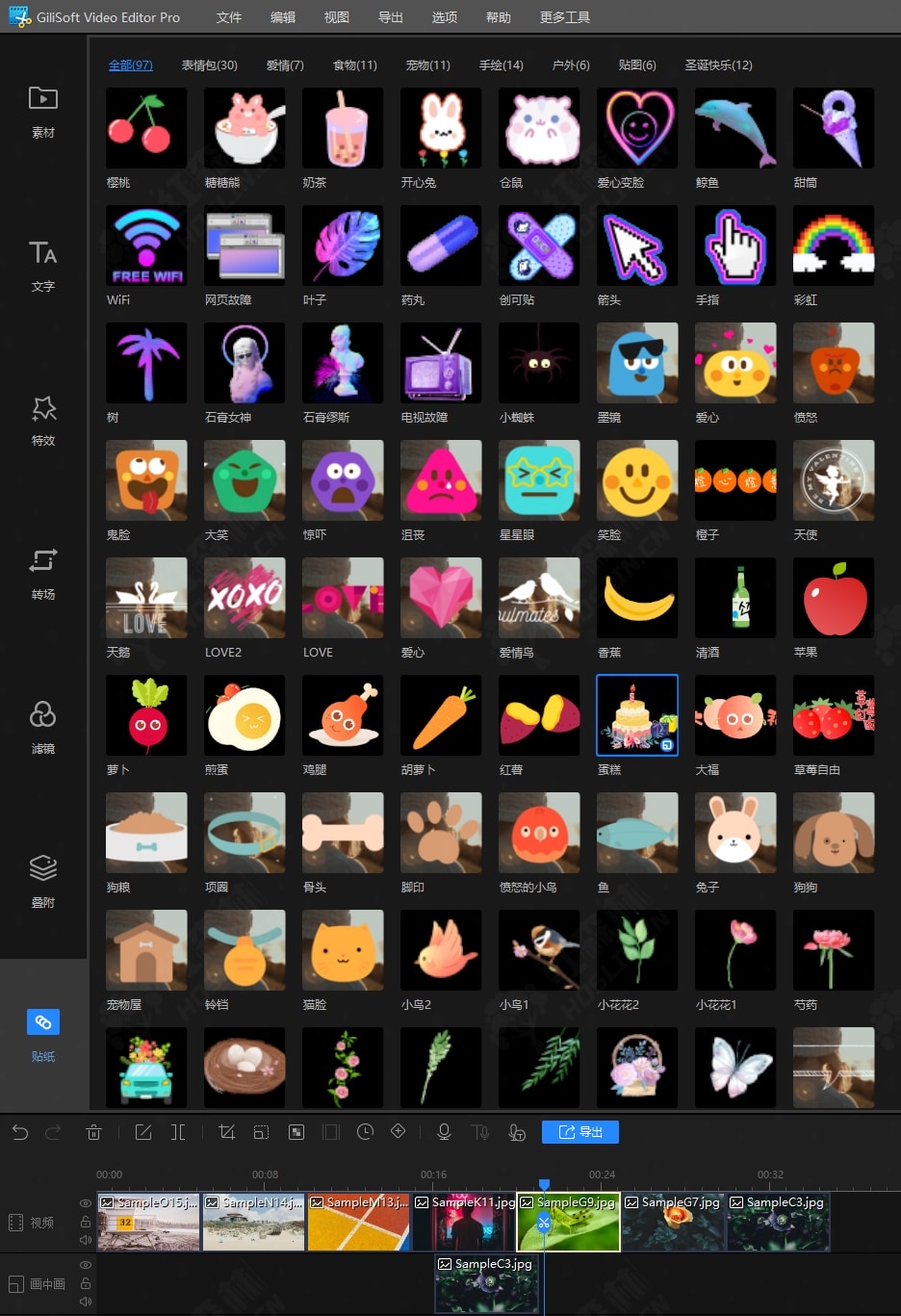Image resolution: width=901 pixels, height=1316 pixels.
Task: Switch to 宠物(11) sticker category
Action: coord(428,65)
